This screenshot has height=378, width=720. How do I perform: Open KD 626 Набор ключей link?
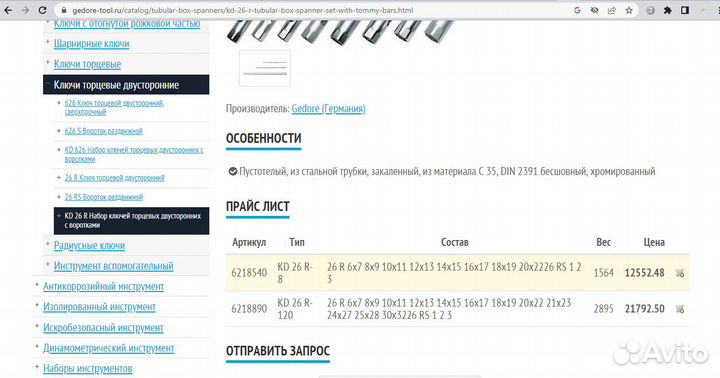134,154
